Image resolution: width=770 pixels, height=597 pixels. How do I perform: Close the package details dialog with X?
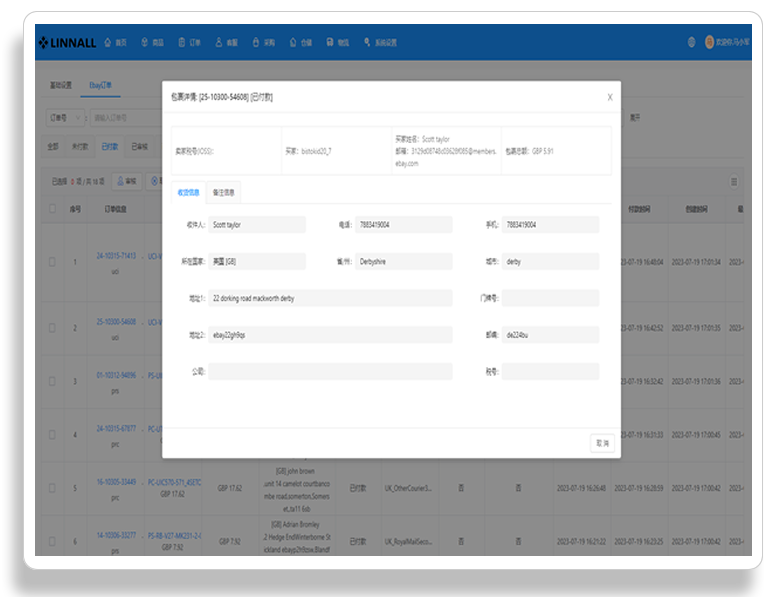[610, 97]
